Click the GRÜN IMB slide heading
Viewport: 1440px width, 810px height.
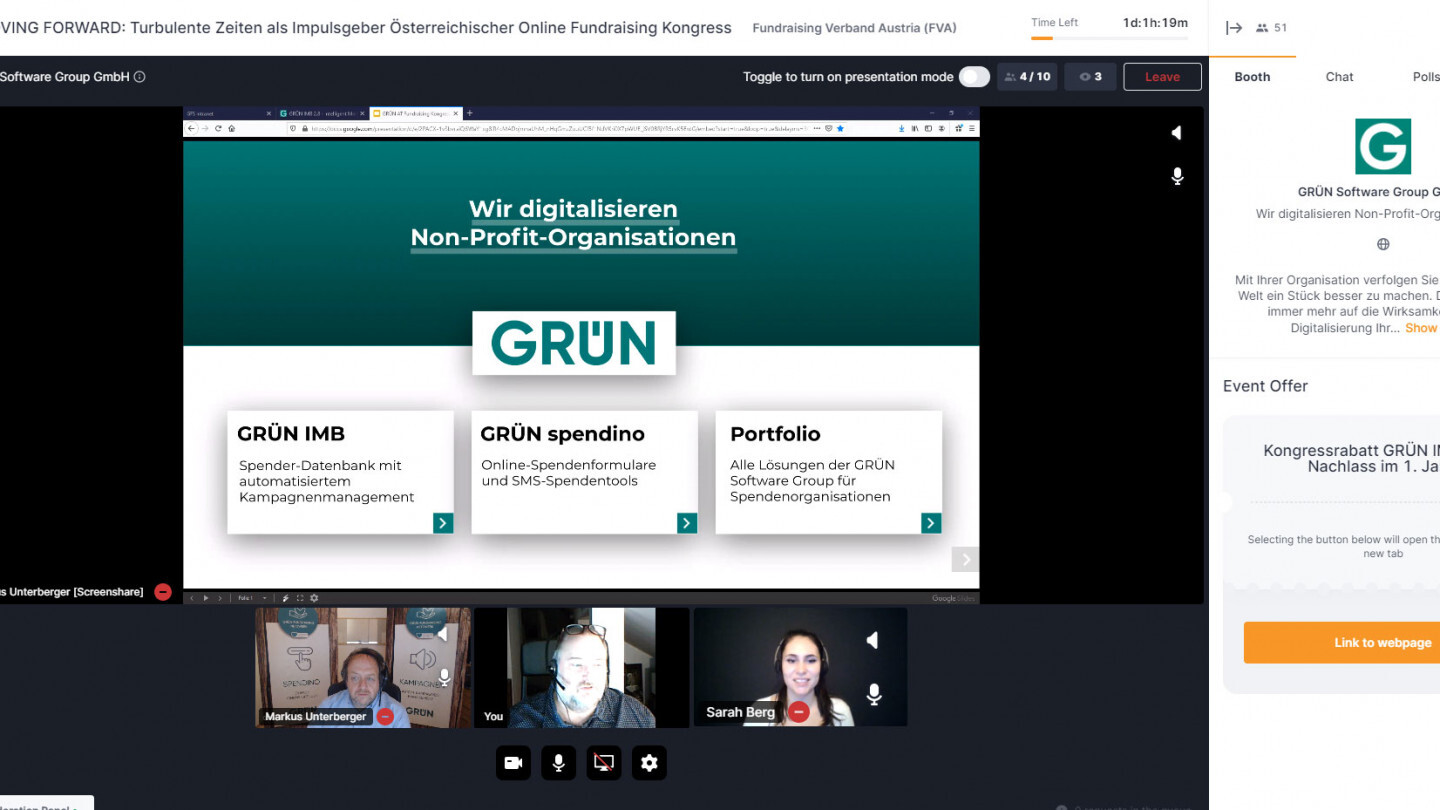click(x=291, y=434)
